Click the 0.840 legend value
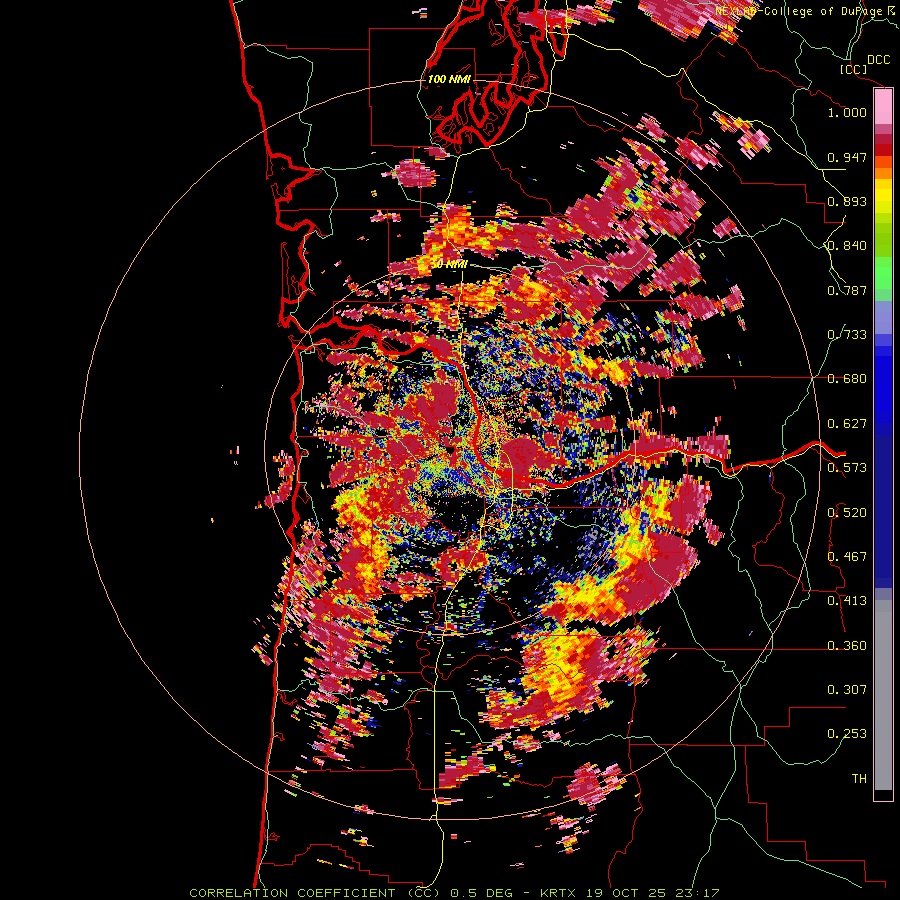This screenshot has width=900, height=900. tap(847, 246)
